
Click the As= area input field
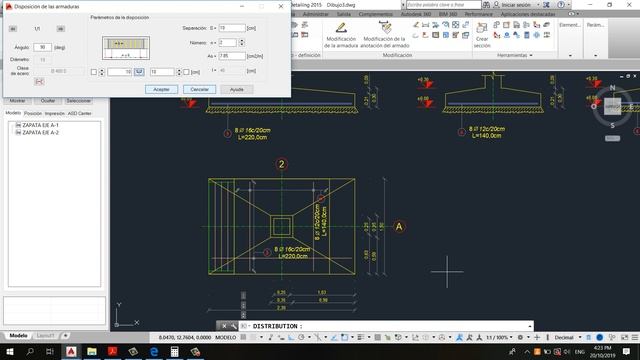pyautogui.click(x=232, y=56)
